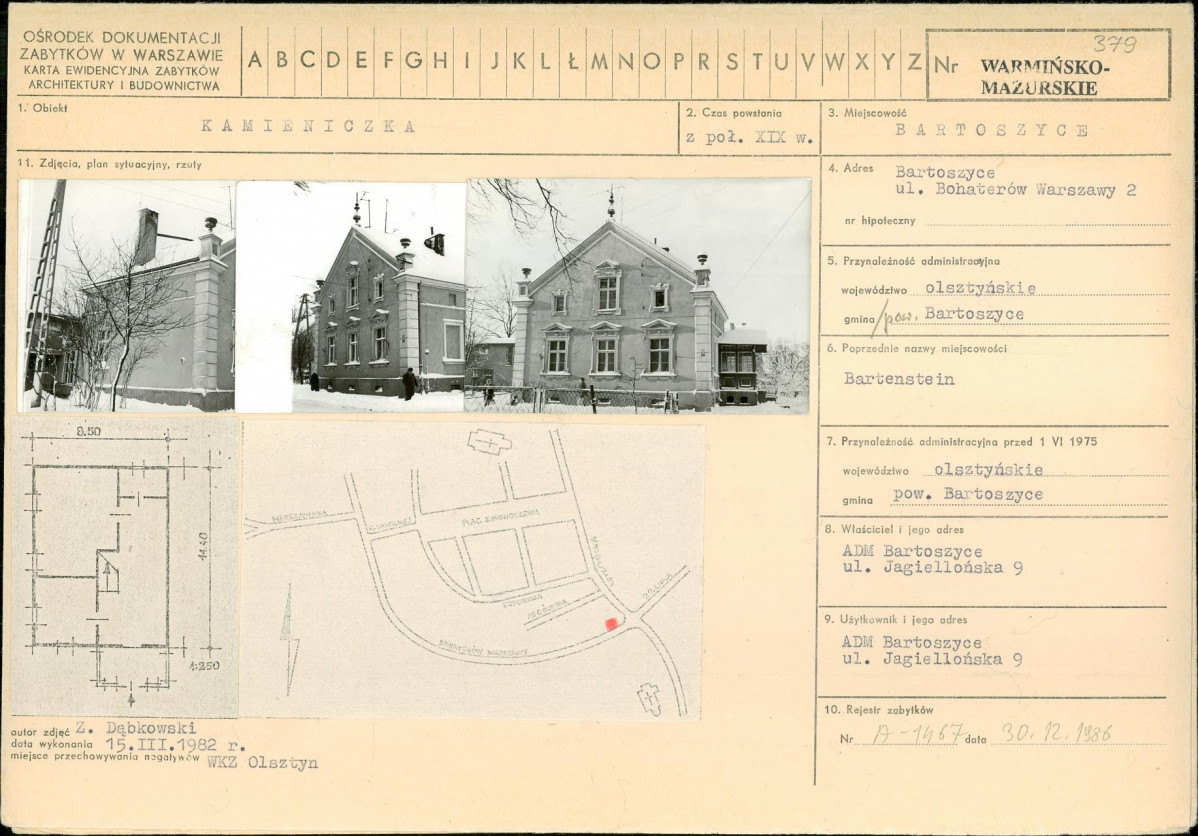Screen dimensions: 1198x836
Task: Open the left building photo
Action: pos(127,296)
